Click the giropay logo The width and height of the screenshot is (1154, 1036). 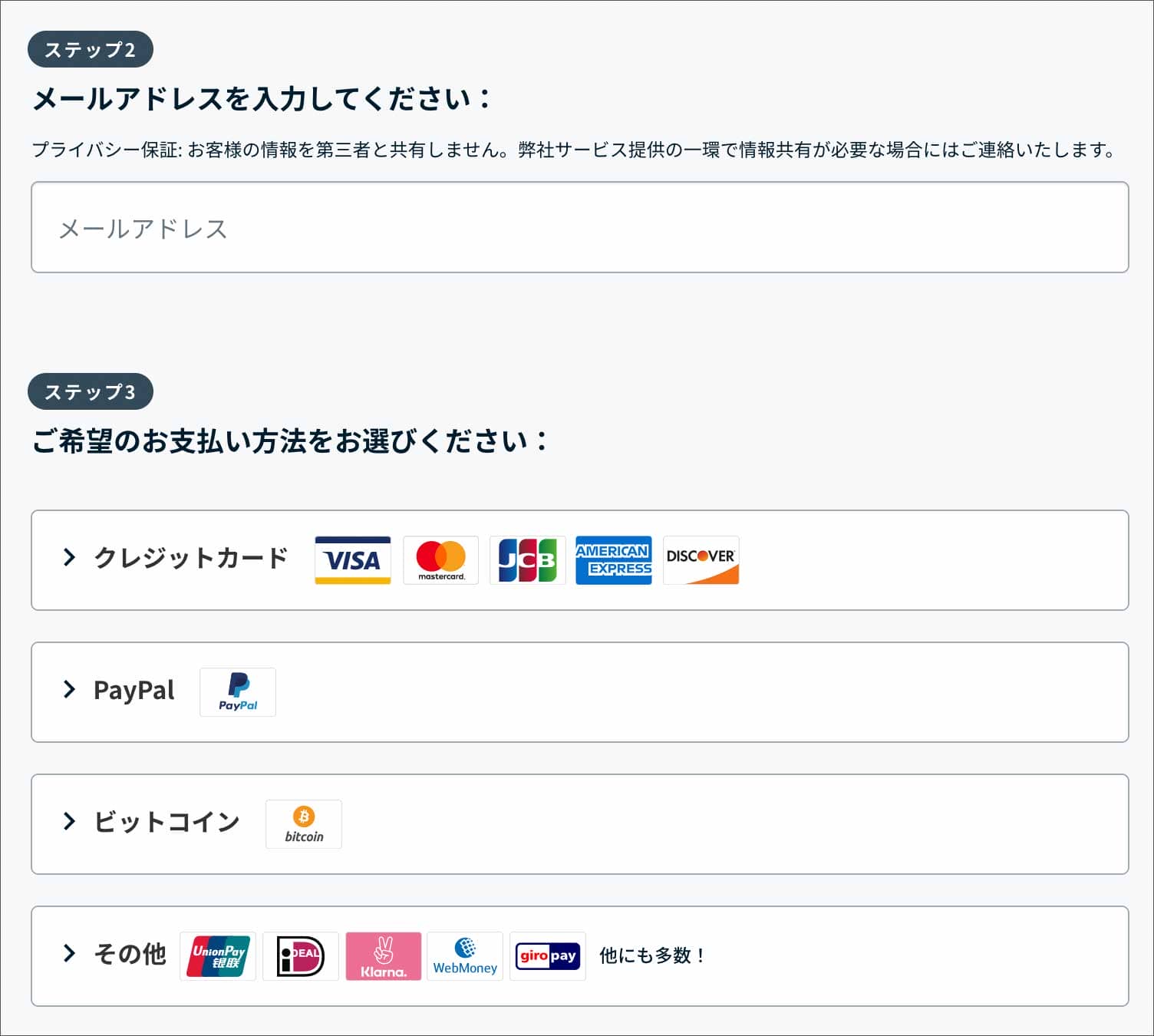(548, 956)
